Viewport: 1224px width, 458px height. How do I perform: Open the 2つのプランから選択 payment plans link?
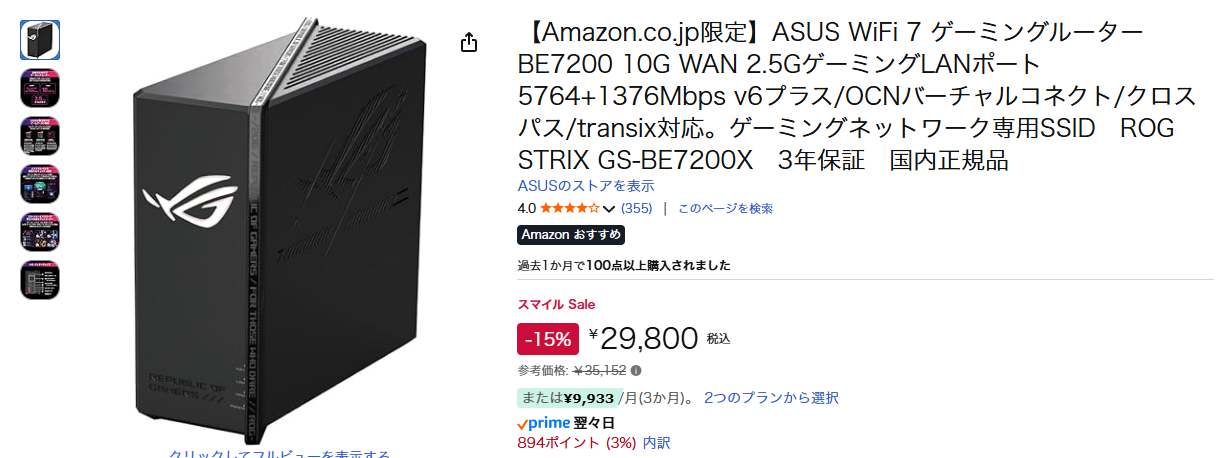(x=771, y=398)
